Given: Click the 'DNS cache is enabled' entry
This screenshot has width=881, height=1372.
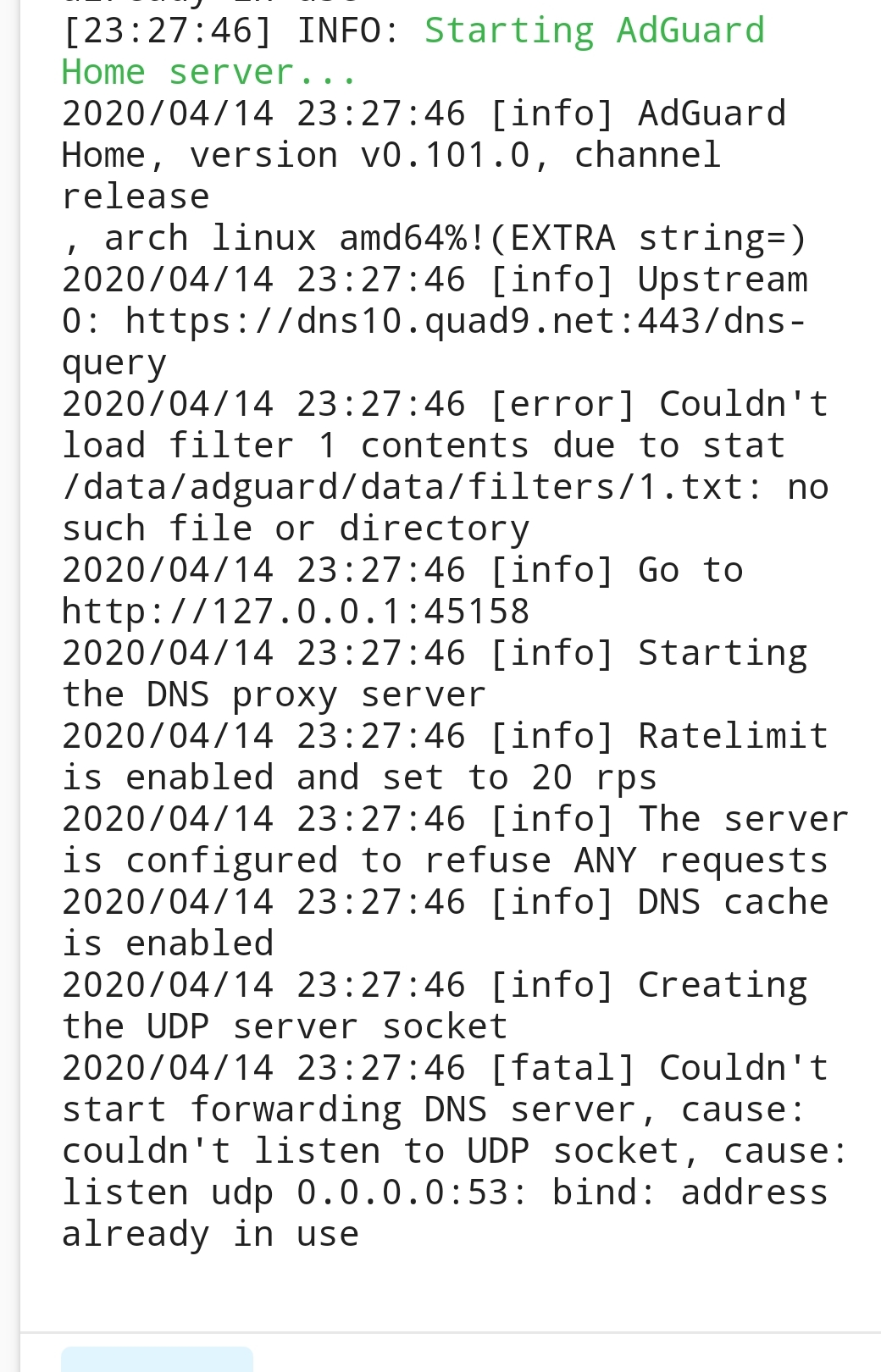Looking at the screenshot, I should coord(446,923).
